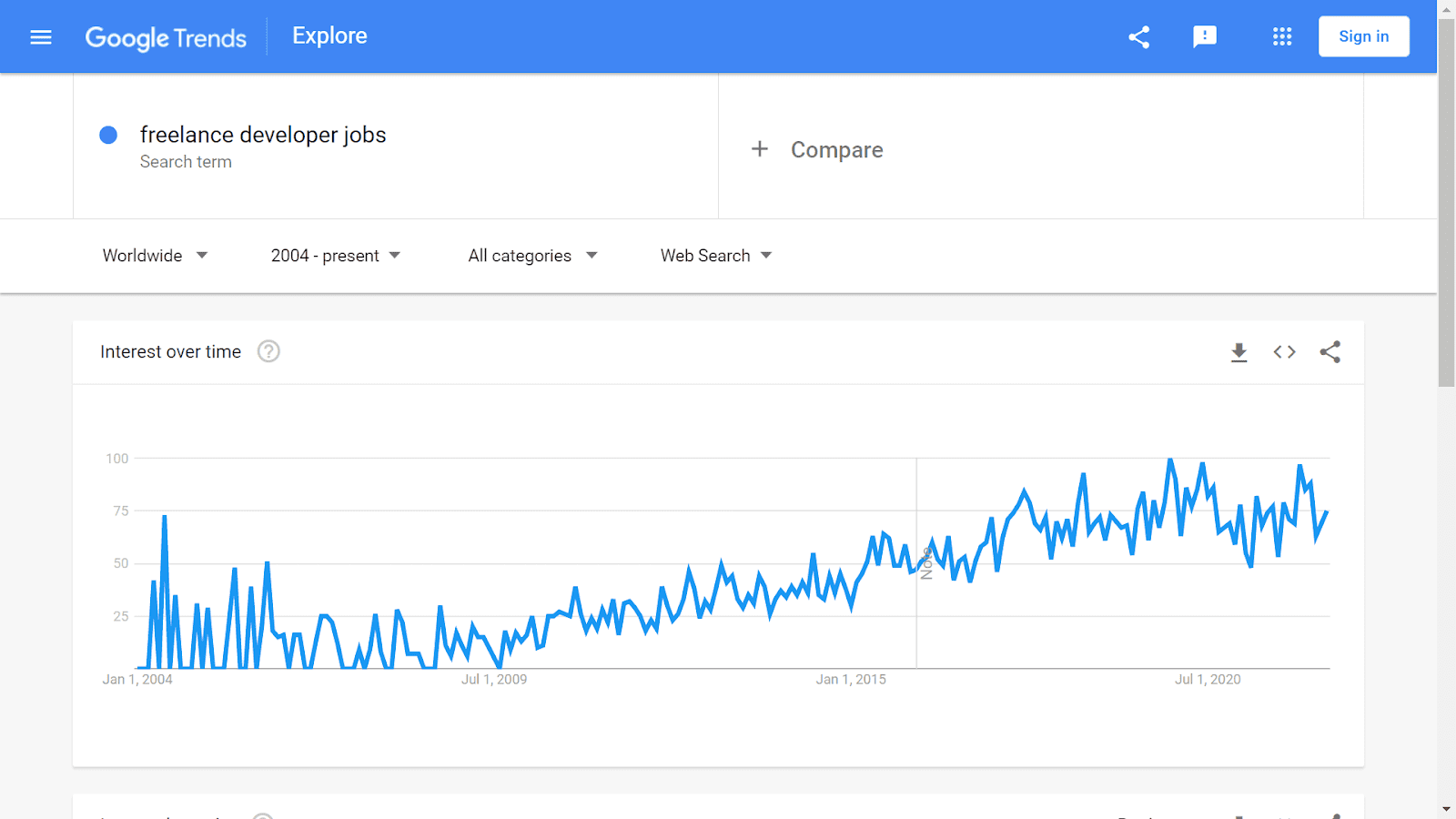This screenshot has height=819, width=1456.
Task: Open the Web Search type dropdown
Action: tap(716, 256)
